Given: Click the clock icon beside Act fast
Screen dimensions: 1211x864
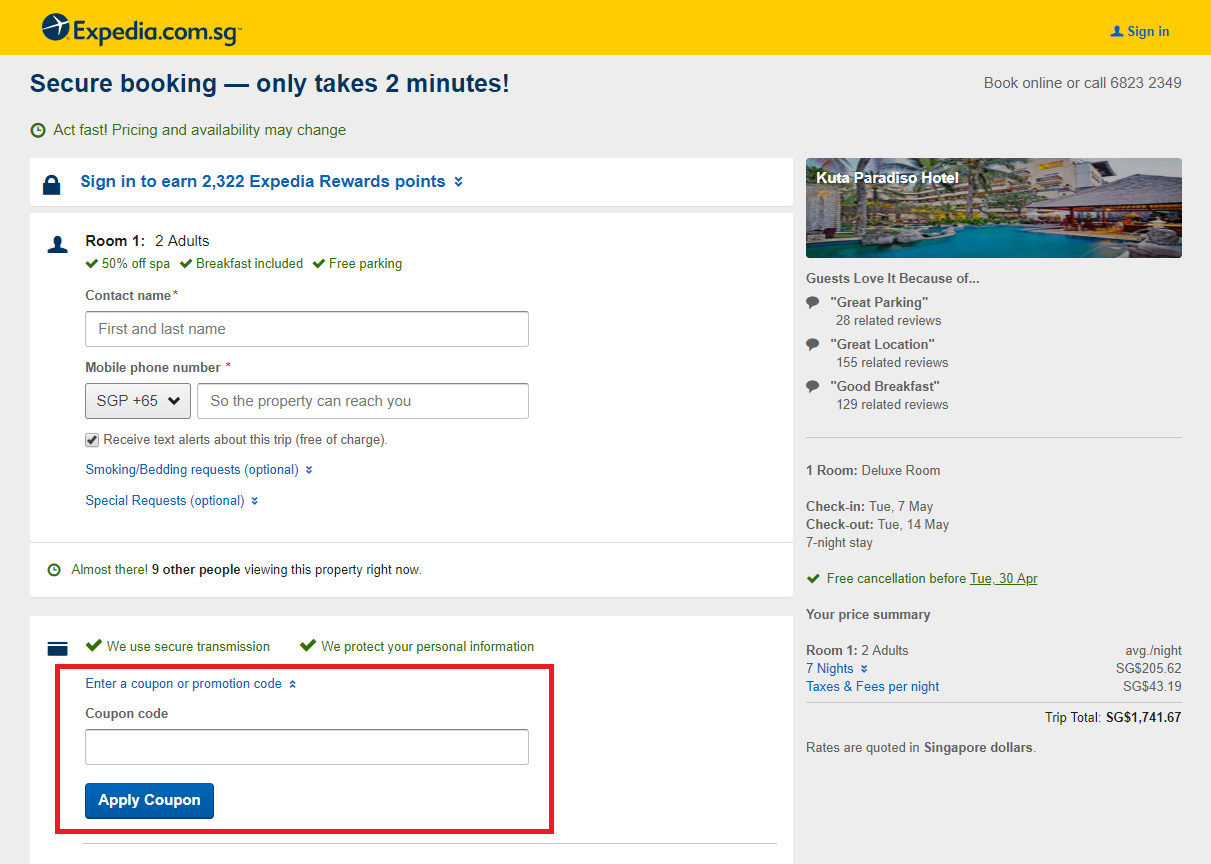Looking at the screenshot, I should pyautogui.click(x=38, y=130).
